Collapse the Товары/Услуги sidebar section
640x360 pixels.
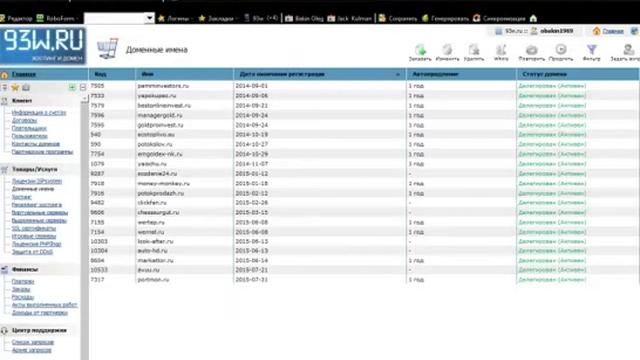click(34, 169)
